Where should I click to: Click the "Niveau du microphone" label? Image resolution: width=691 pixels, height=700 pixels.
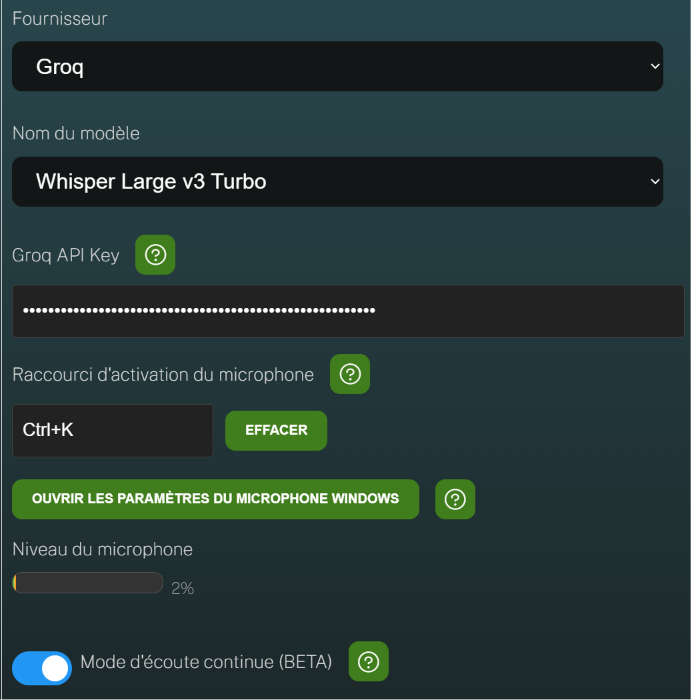103,549
